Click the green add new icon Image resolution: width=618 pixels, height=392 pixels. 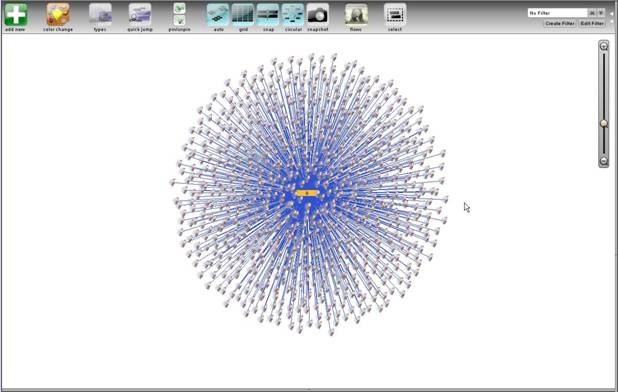[16, 15]
